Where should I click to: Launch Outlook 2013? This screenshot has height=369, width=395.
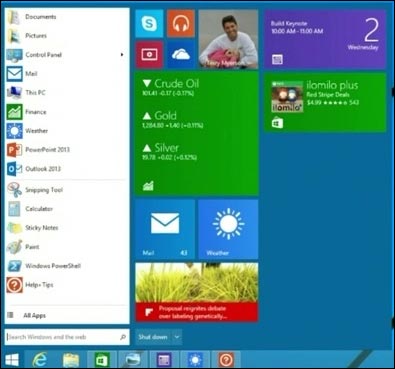coord(66,169)
